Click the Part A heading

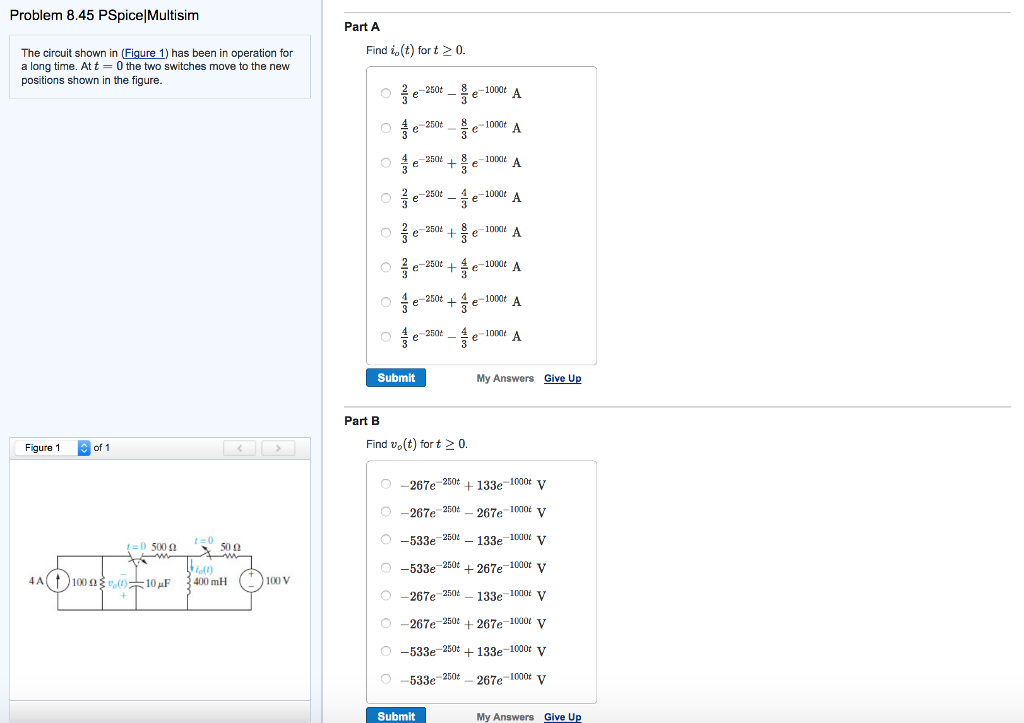click(362, 27)
